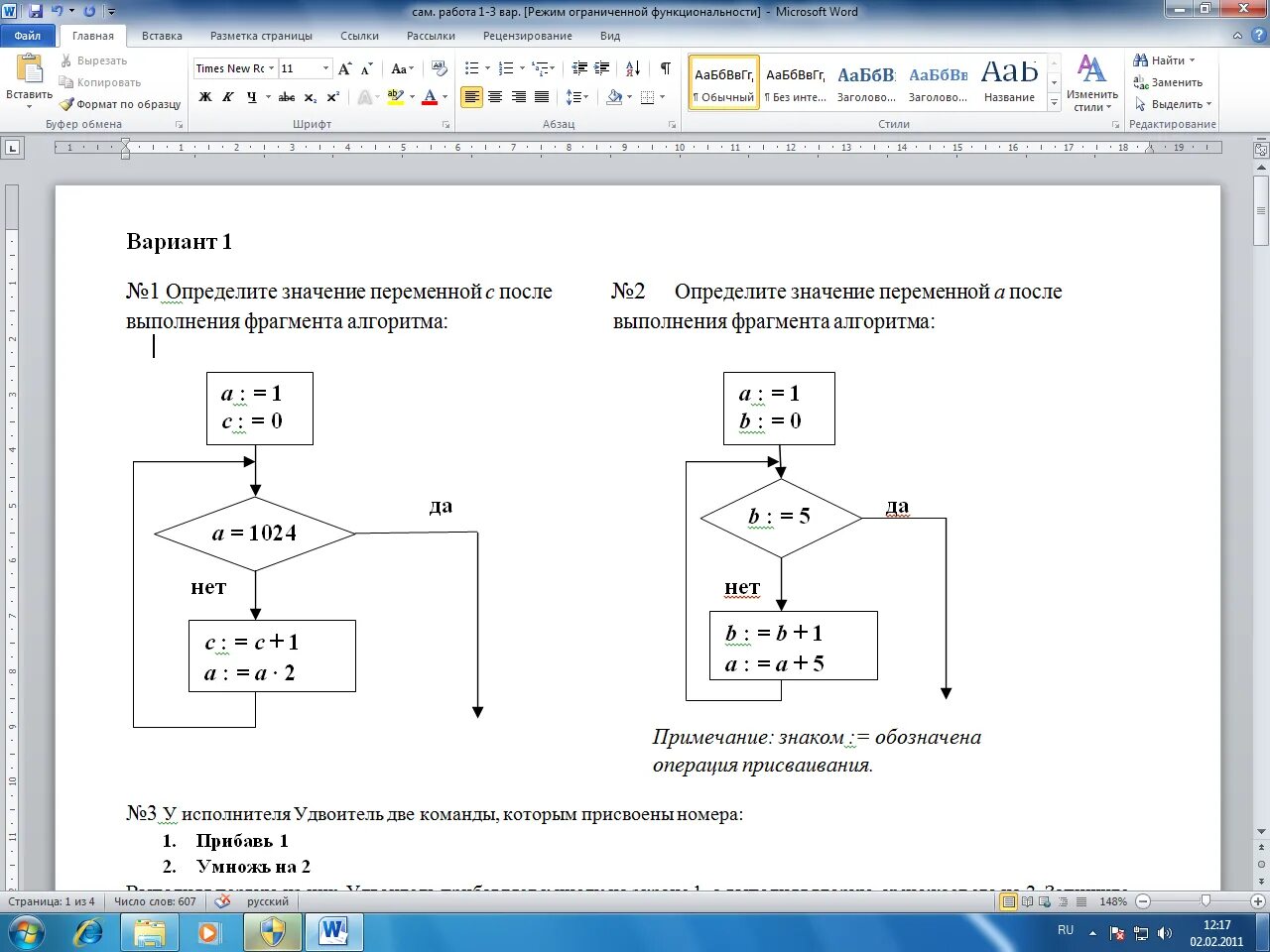Switch to the Рецензирование tab
The height and width of the screenshot is (952, 1270).
point(528,36)
